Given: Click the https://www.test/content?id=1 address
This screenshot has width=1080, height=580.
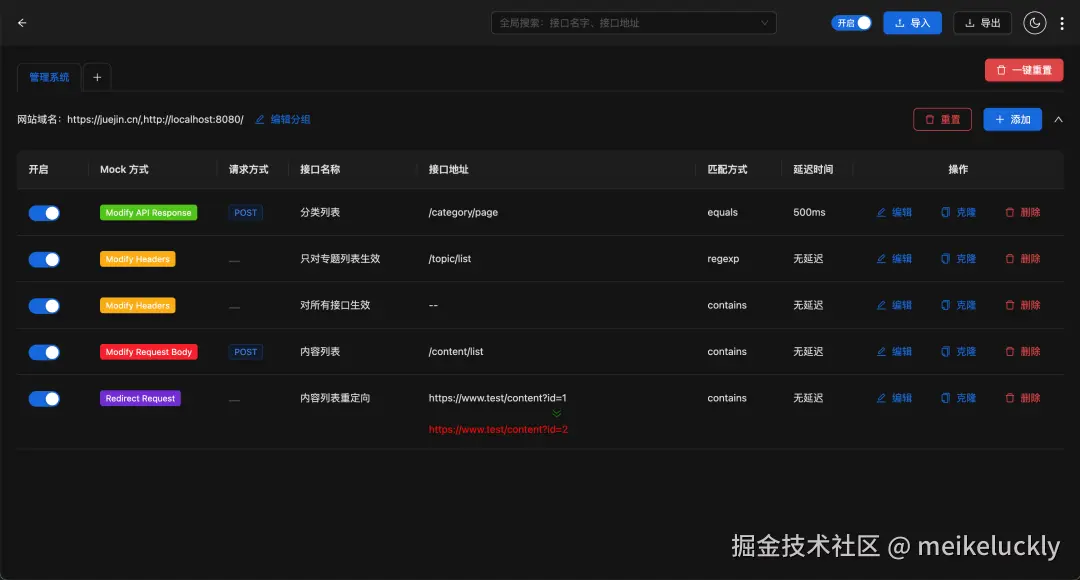Looking at the screenshot, I should tap(497, 397).
